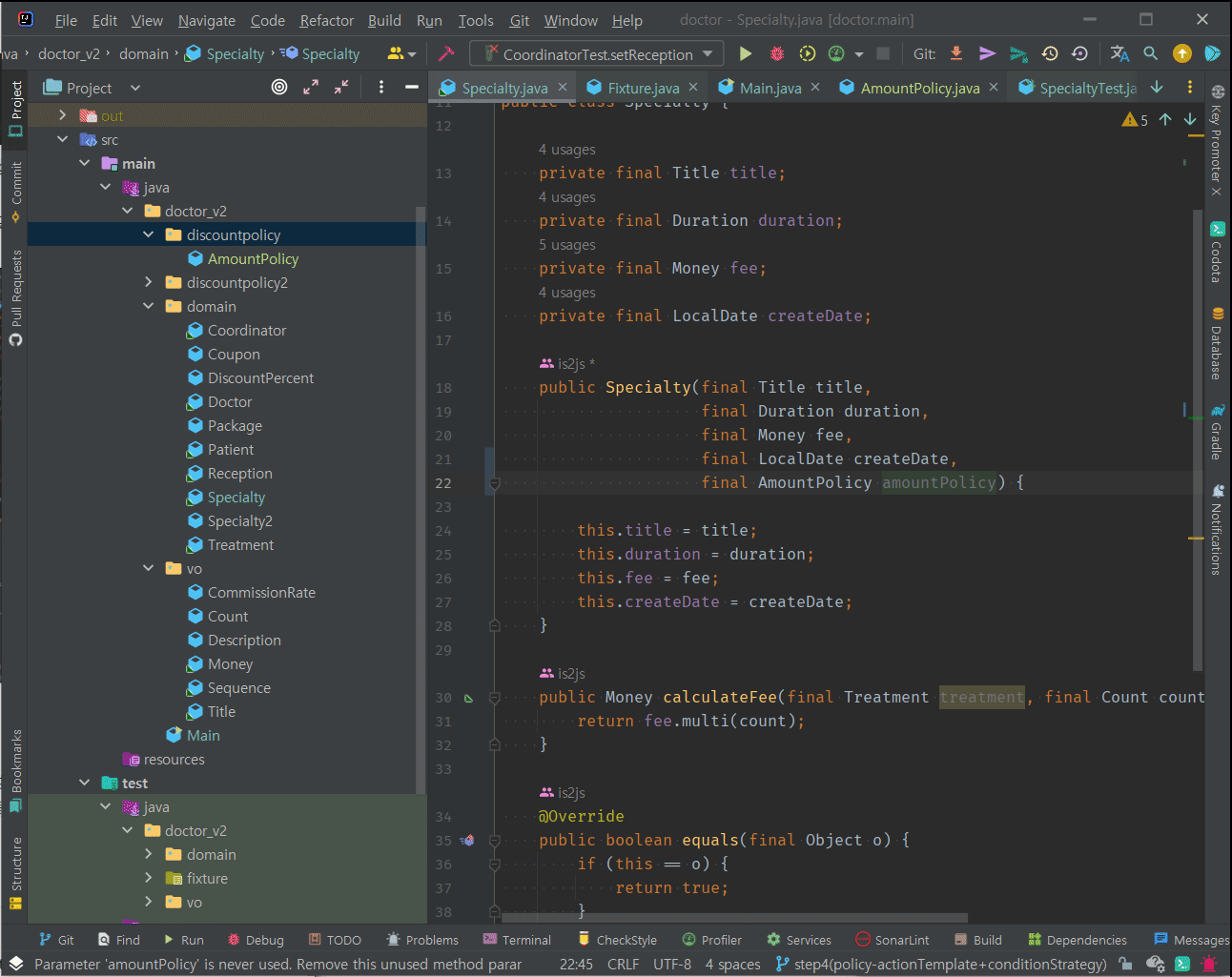Toggle the Structure tool window stripe button
The width and height of the screenshot is (1232, 977).
[16, 872]
